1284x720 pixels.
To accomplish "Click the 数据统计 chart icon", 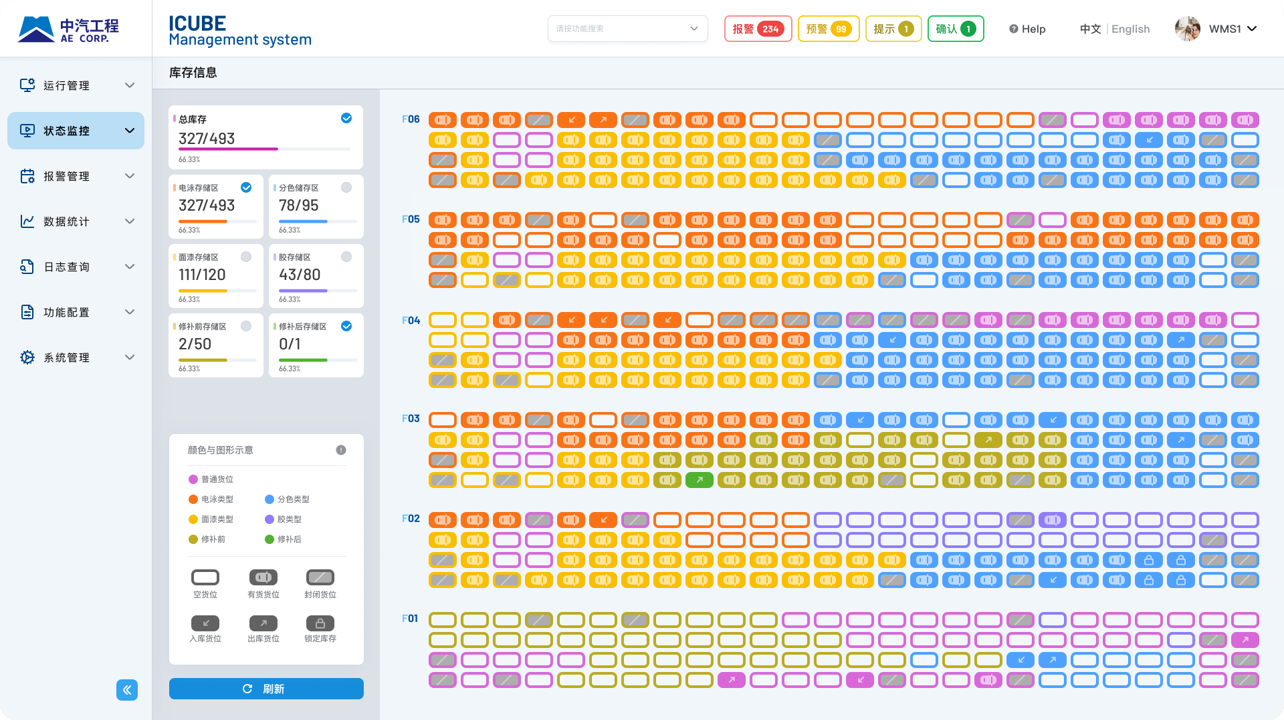I will [27, 221].
